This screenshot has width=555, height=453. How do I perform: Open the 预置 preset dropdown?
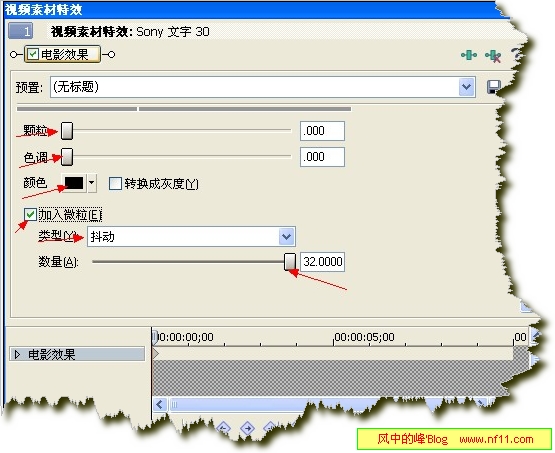[x=467, y=87]
